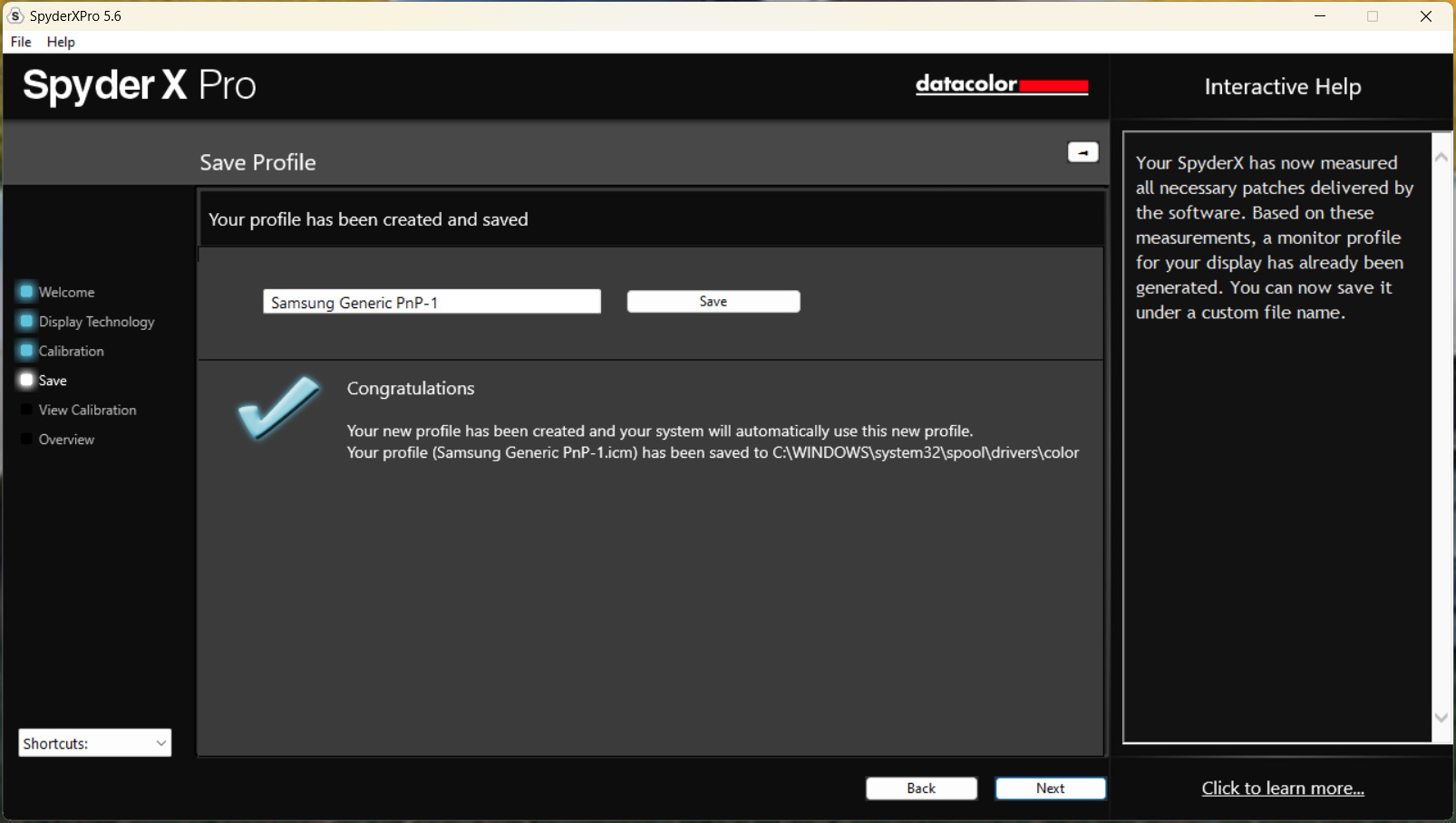Click the white Save step indicator icon
The image size is (1456, 823).
pyautogui.click(x=26, y=380)
